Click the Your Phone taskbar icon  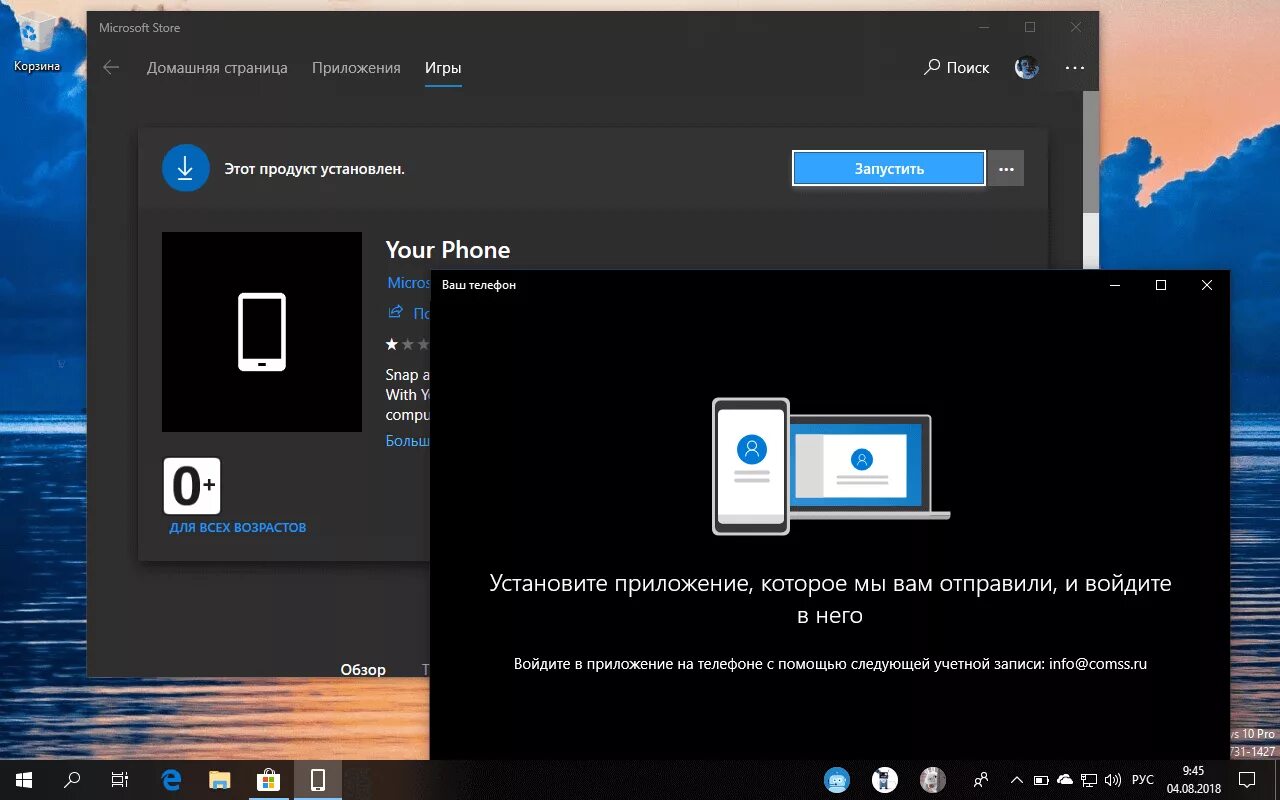tap(317, 780)
